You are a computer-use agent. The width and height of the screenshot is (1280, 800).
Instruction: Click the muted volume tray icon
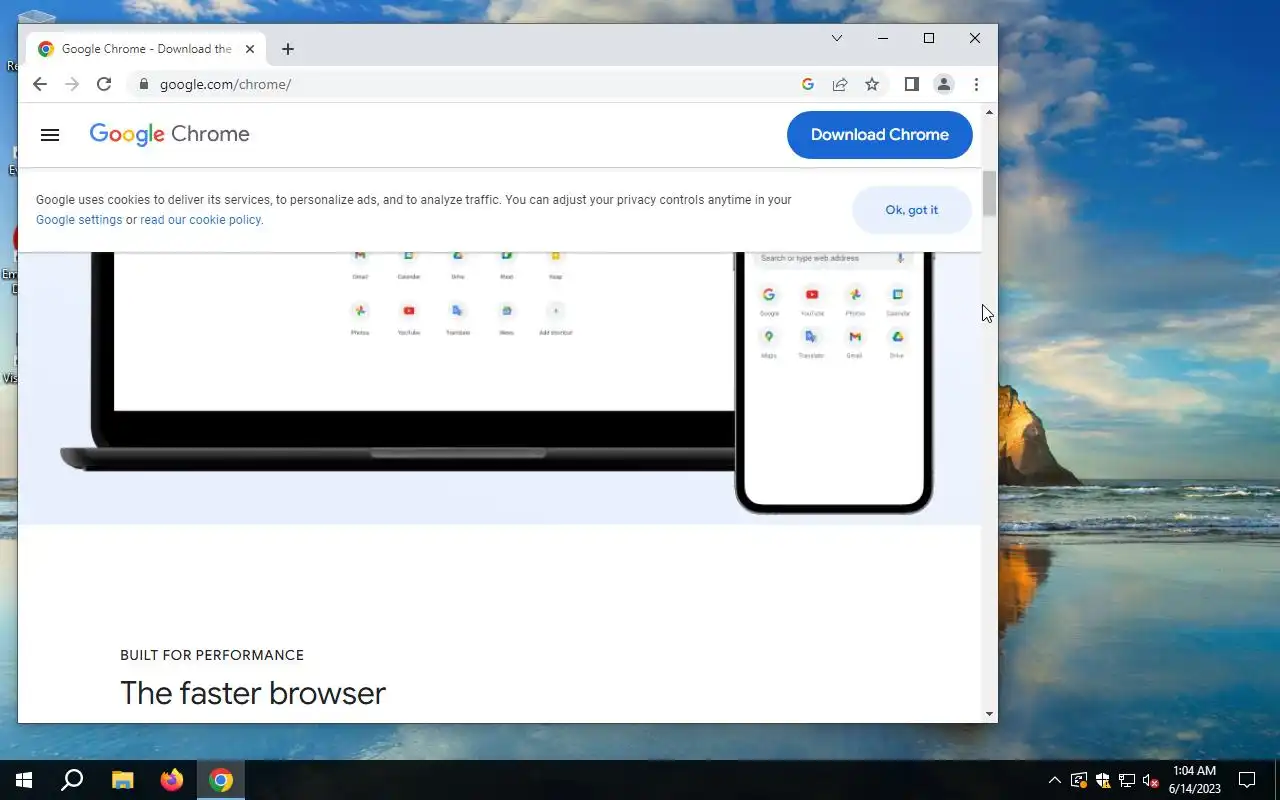[x=1151, y=780]
